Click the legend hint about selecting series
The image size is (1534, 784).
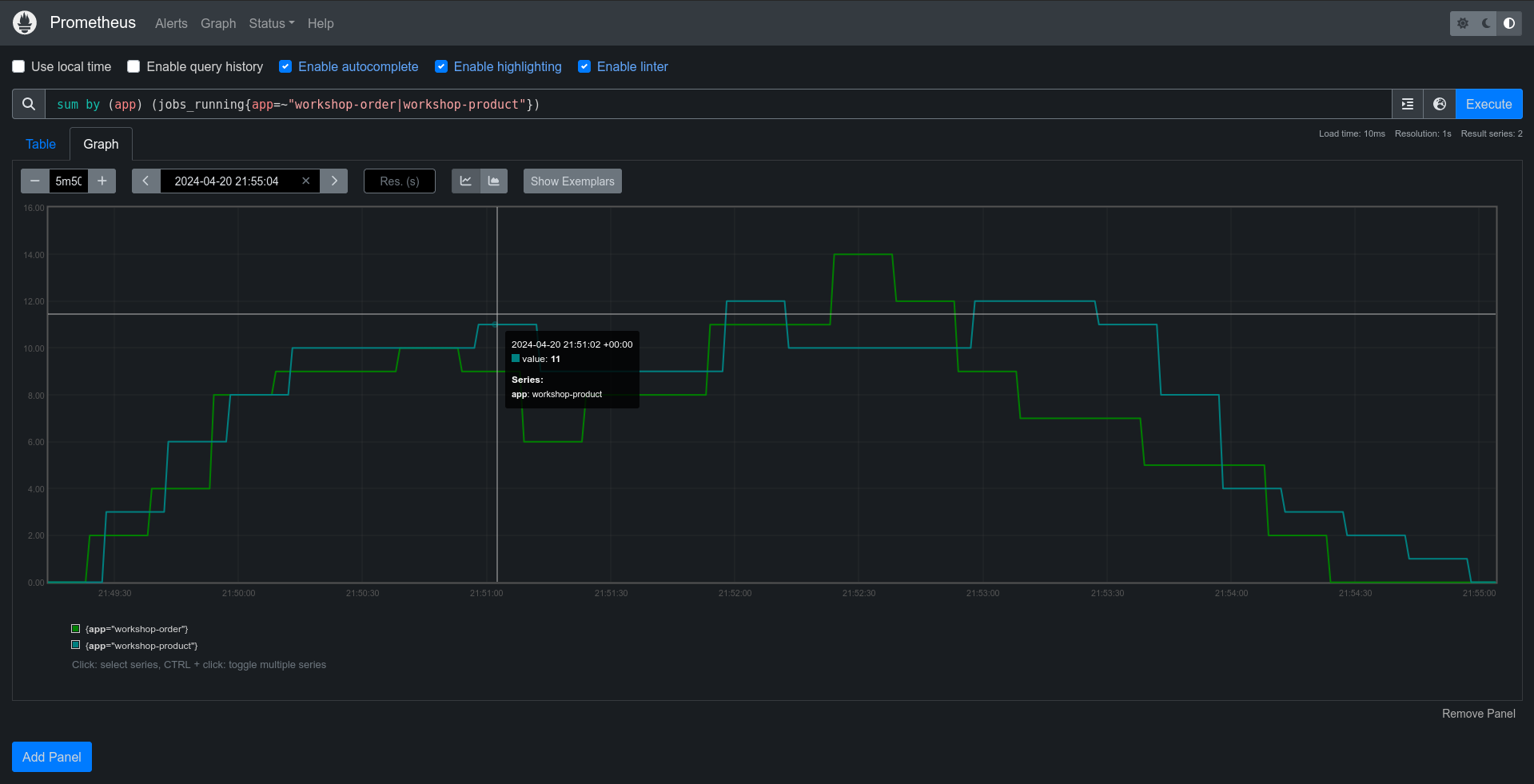(199, 665)
